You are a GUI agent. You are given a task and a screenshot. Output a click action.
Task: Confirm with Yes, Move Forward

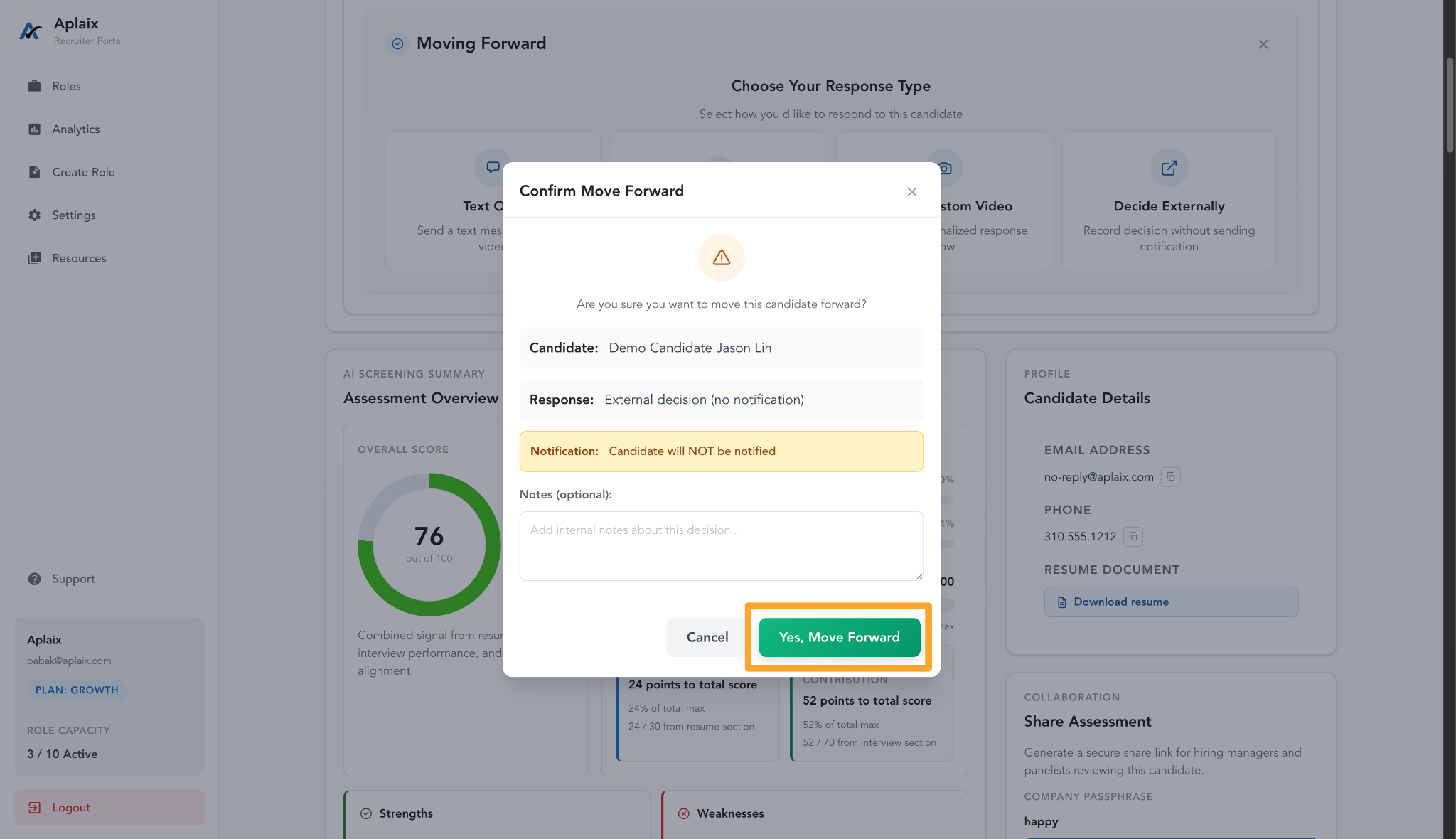tap(840, 637)
